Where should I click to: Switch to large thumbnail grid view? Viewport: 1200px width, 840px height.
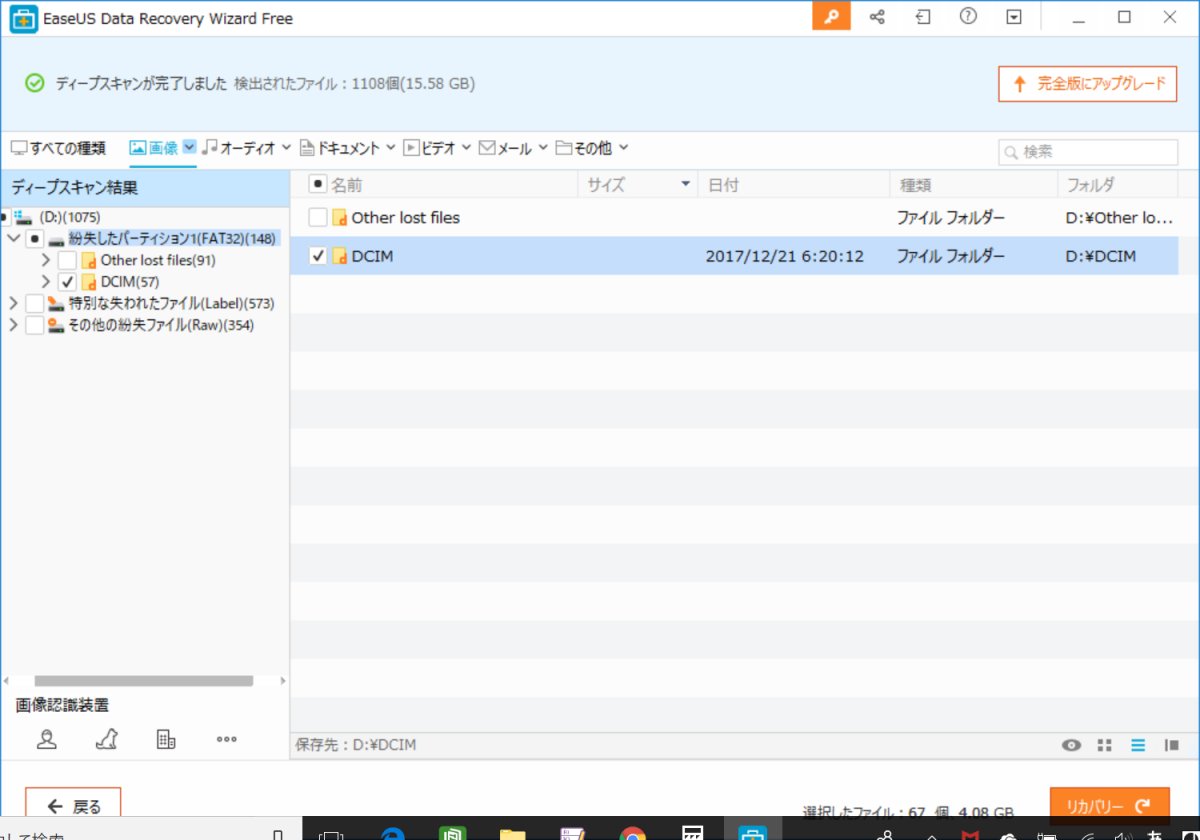(x=1104, y=745)
